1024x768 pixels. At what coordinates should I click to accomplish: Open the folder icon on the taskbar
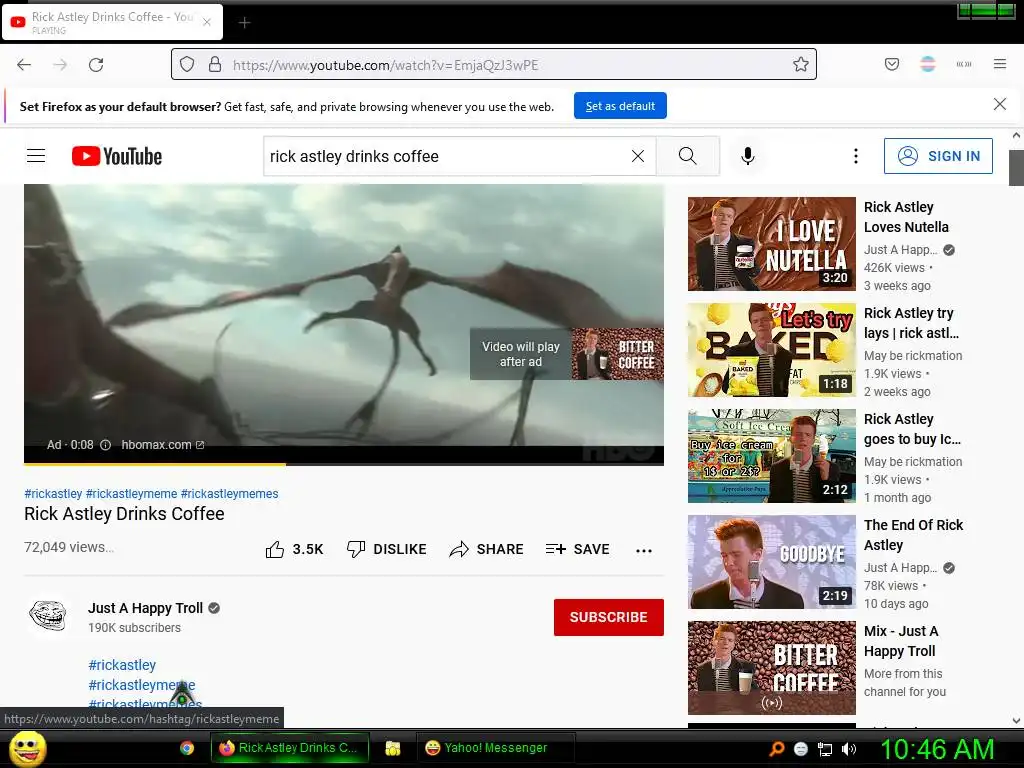392,748
